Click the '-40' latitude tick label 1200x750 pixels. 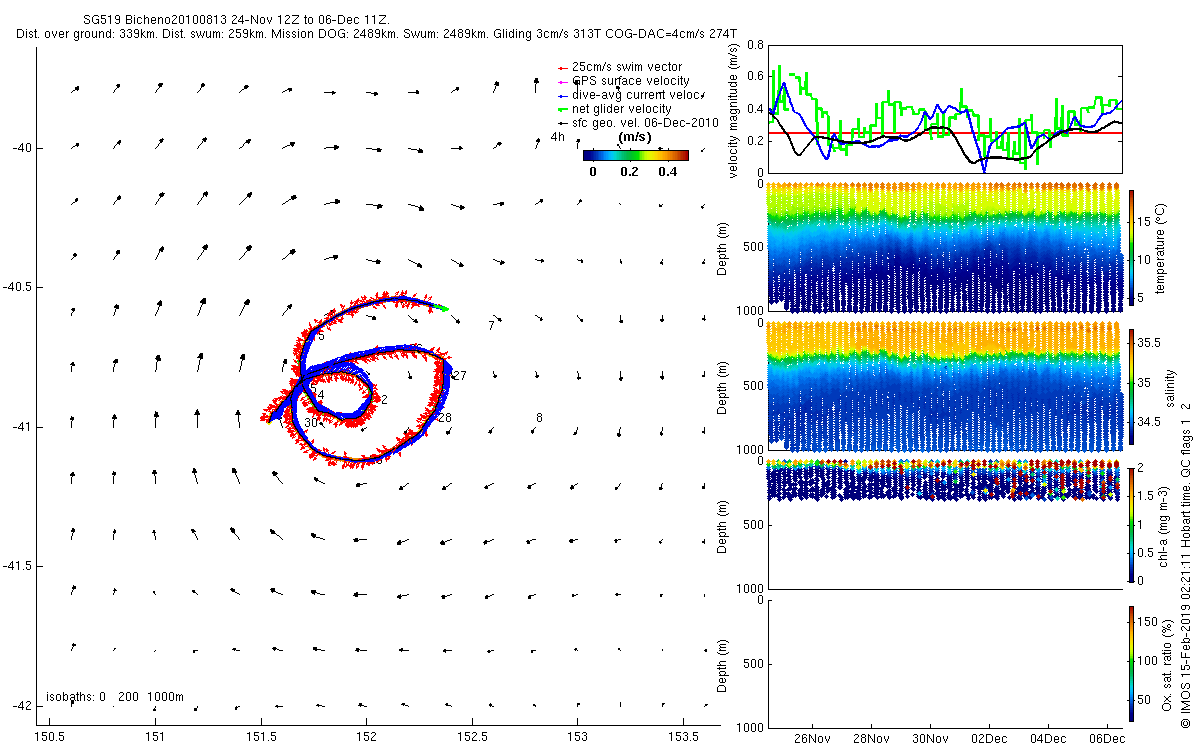(x=21, y=148)
